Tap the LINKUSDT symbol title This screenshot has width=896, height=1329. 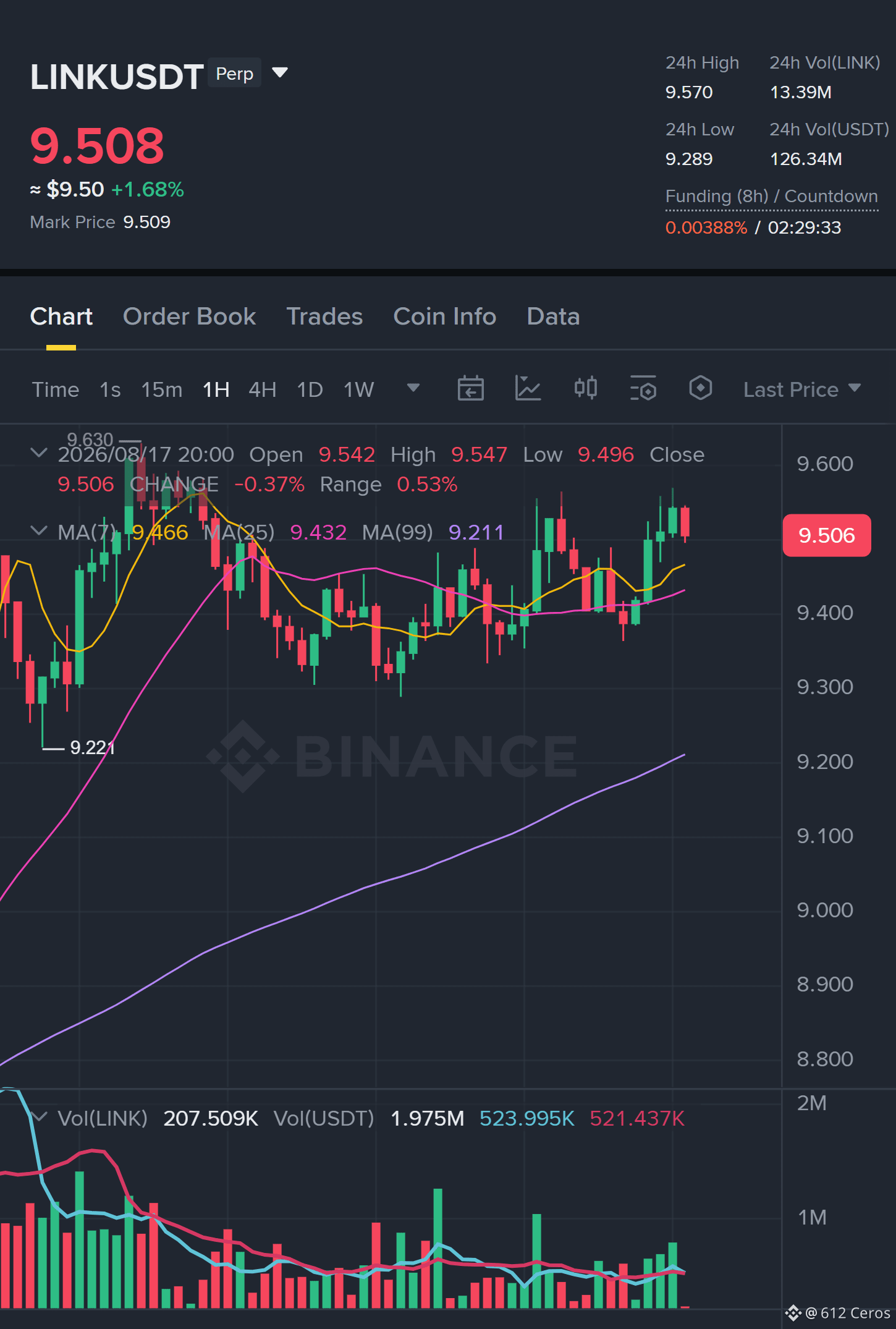[117, 77]
